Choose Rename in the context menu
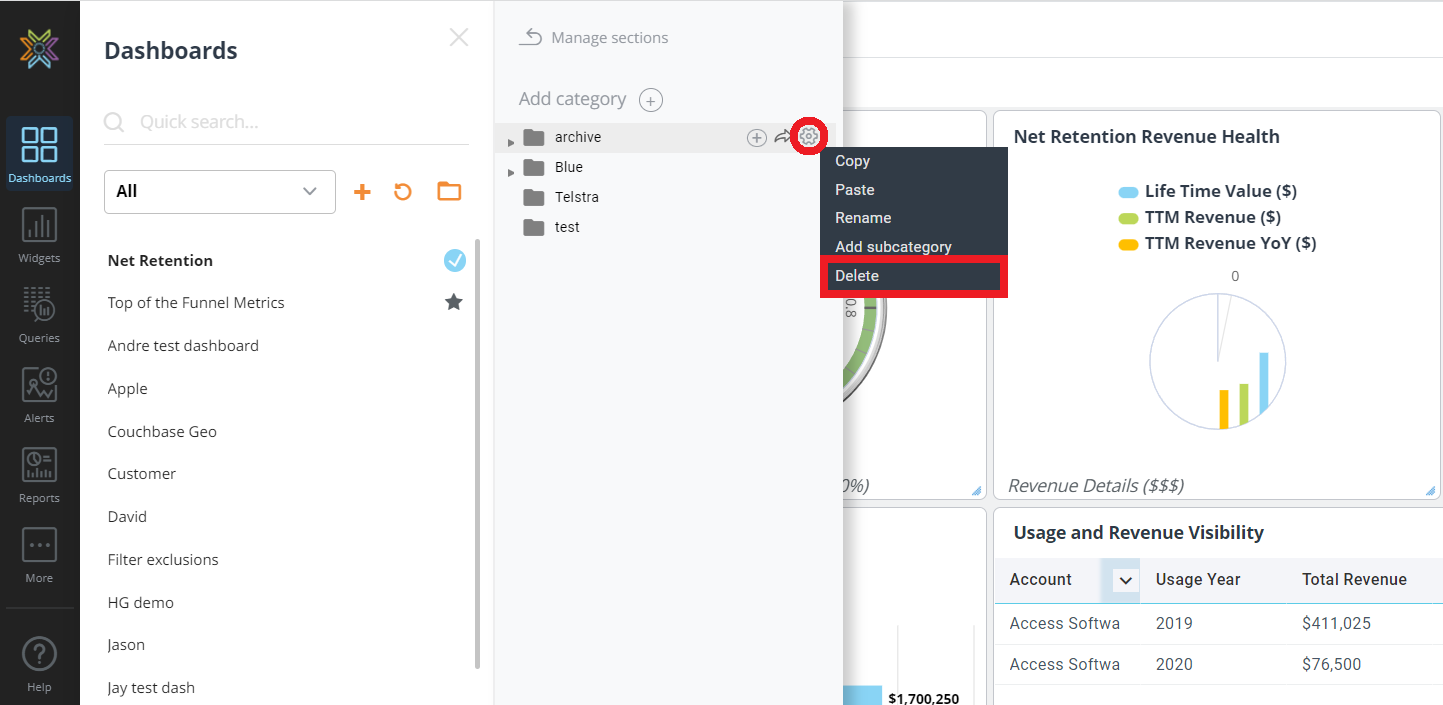 click(863, 218)
